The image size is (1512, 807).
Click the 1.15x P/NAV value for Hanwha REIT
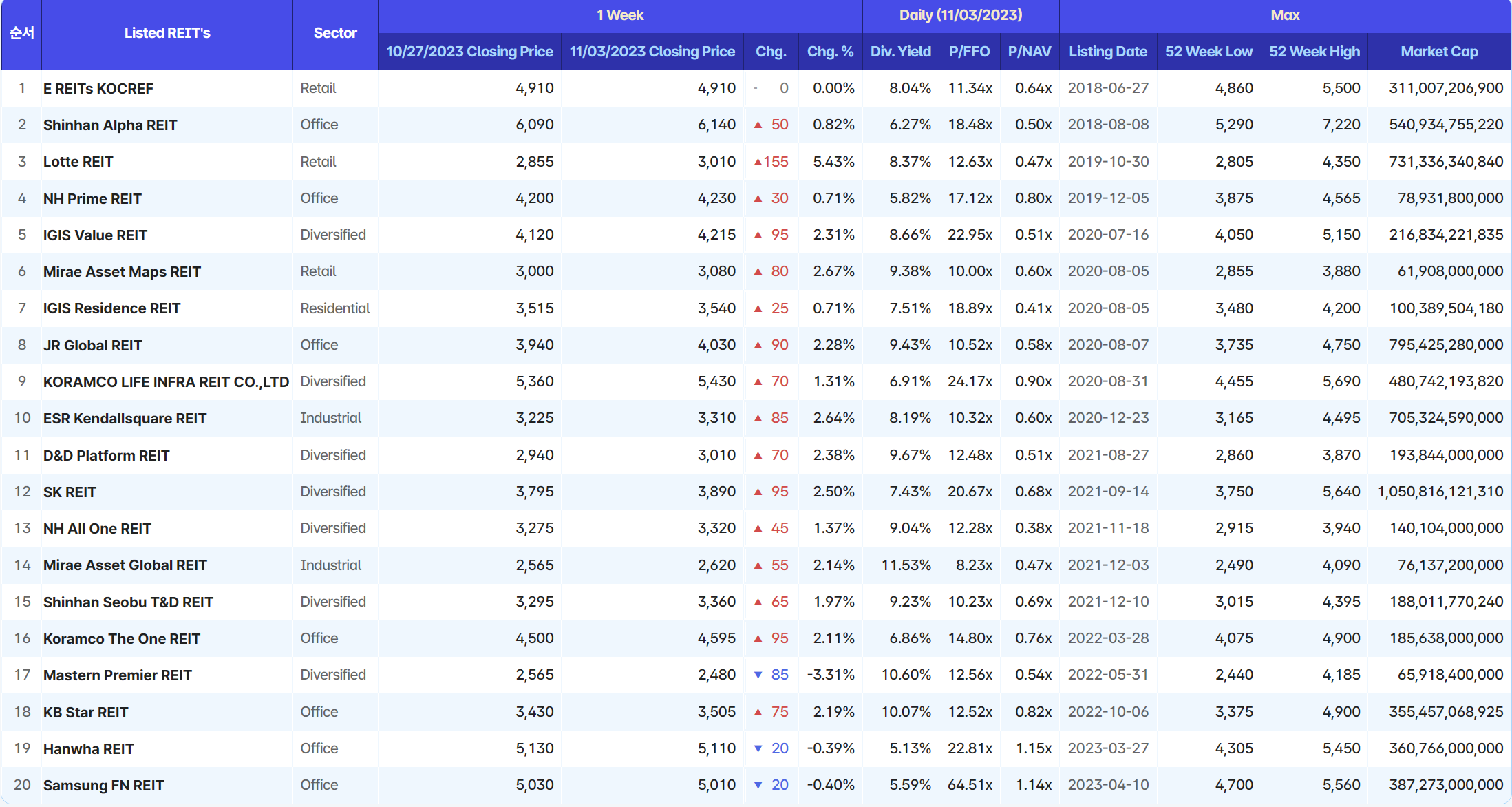1034,748
